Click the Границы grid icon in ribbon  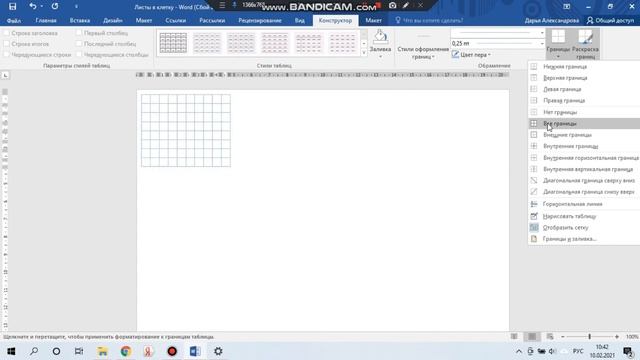558,37
